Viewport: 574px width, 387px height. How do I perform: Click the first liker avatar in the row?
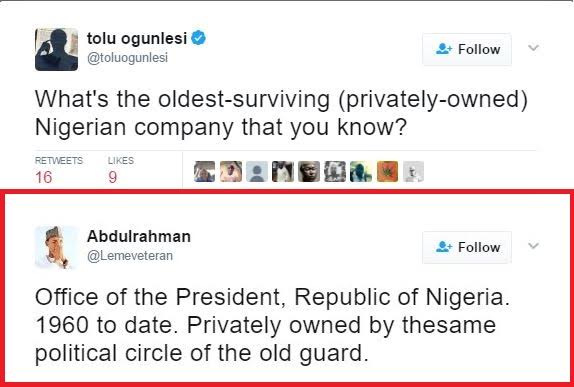tap(205, 171)
